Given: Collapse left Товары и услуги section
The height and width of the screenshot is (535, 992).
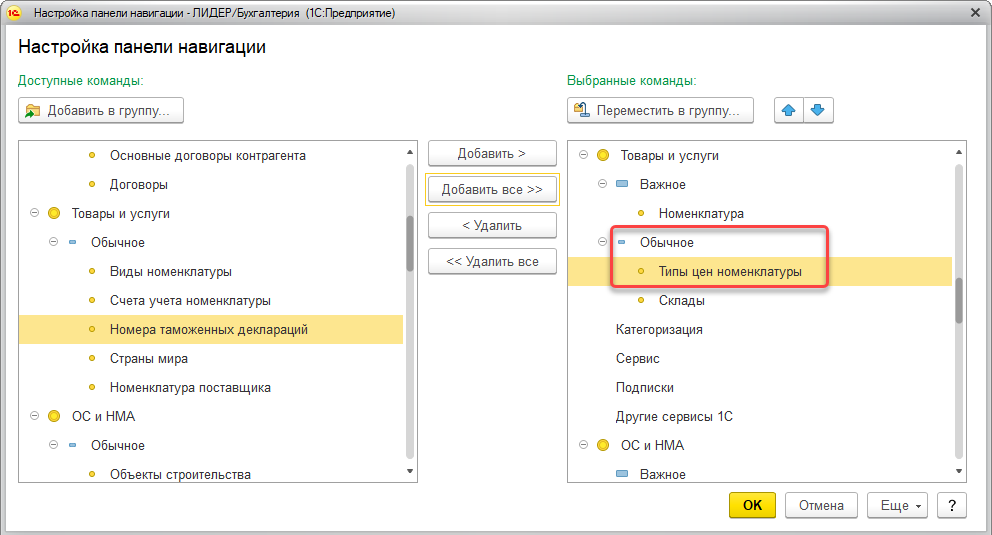Looking at the screenshot, I should coord(35,213).
